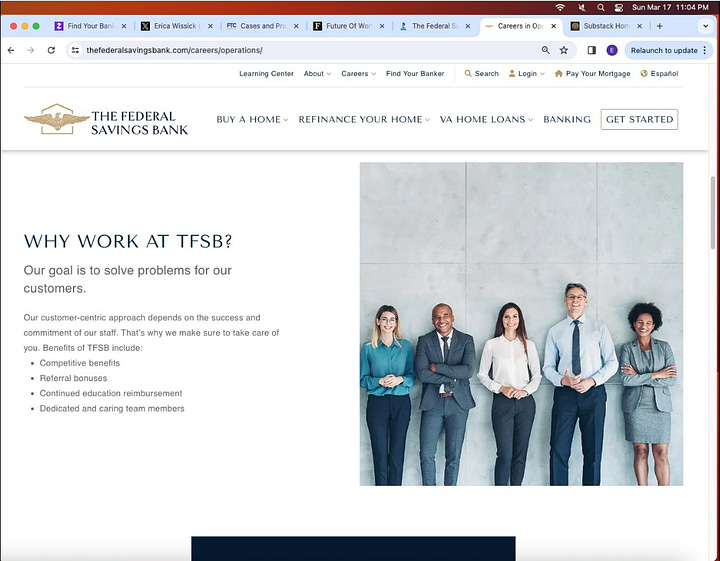Bookmark this page with the star icon
Image resolution: width=720 pixels, height=561 pixels.
[x=564, y=50]
